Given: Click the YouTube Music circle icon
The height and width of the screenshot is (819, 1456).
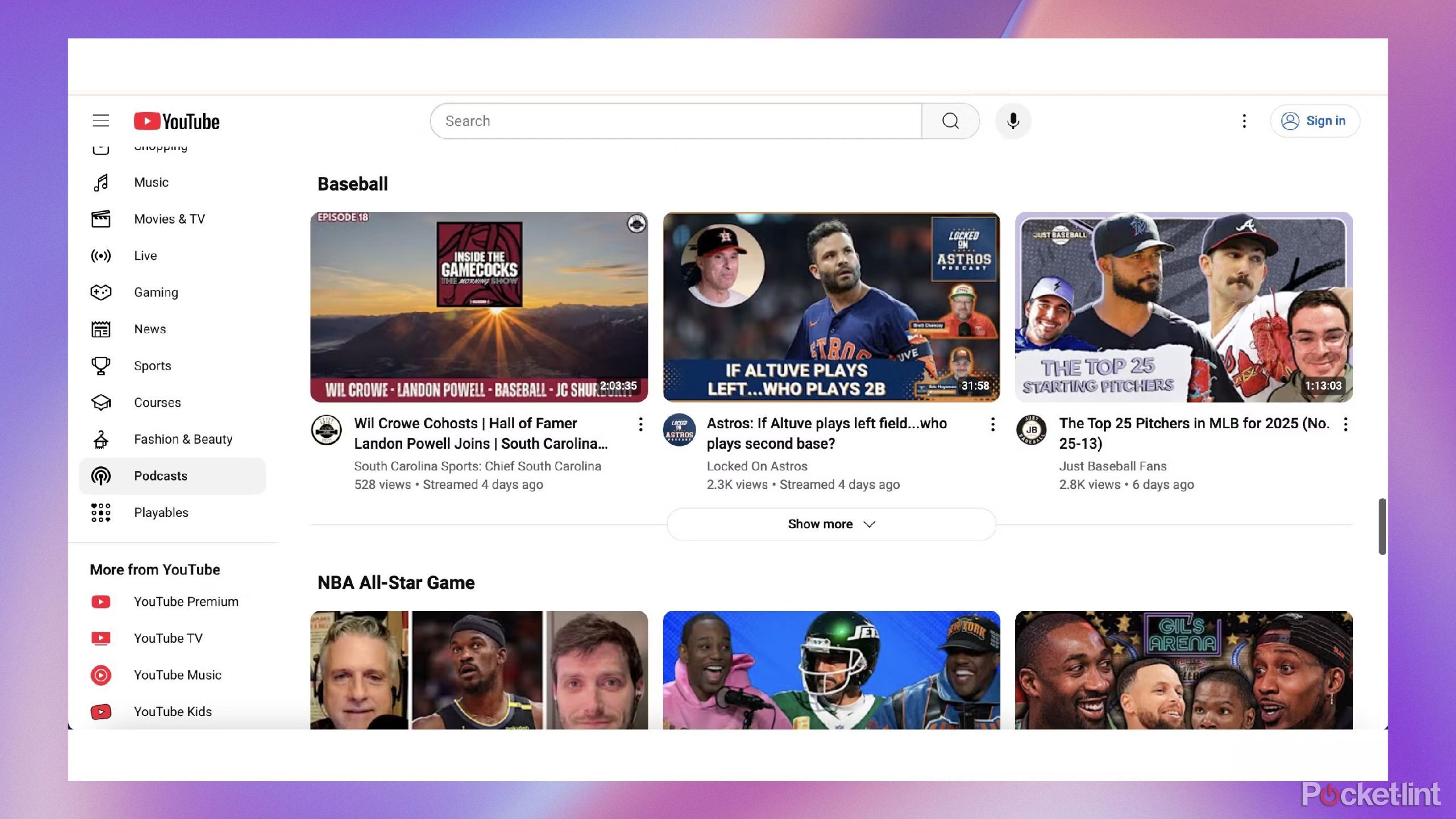Looking at the screenshot, I should 101,675.
